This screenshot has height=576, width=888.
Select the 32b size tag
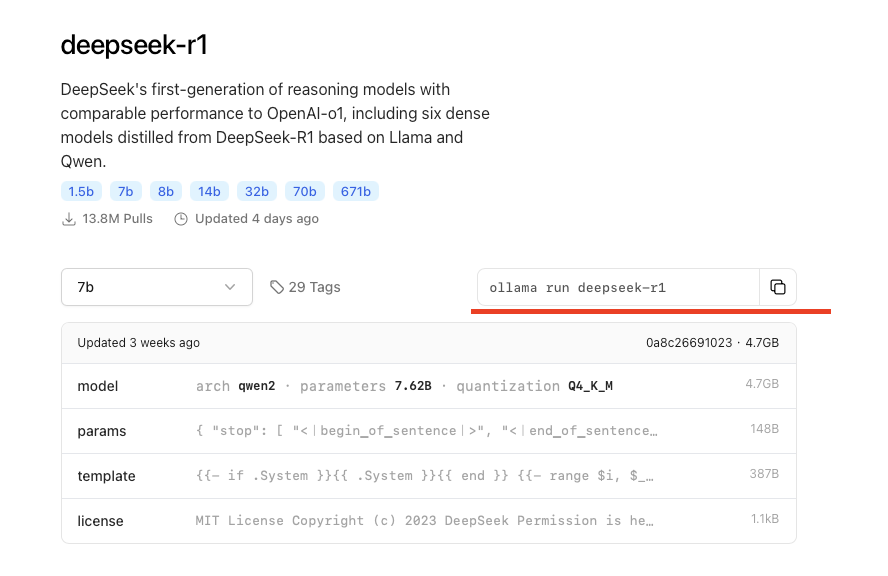[x=256, y=191]
